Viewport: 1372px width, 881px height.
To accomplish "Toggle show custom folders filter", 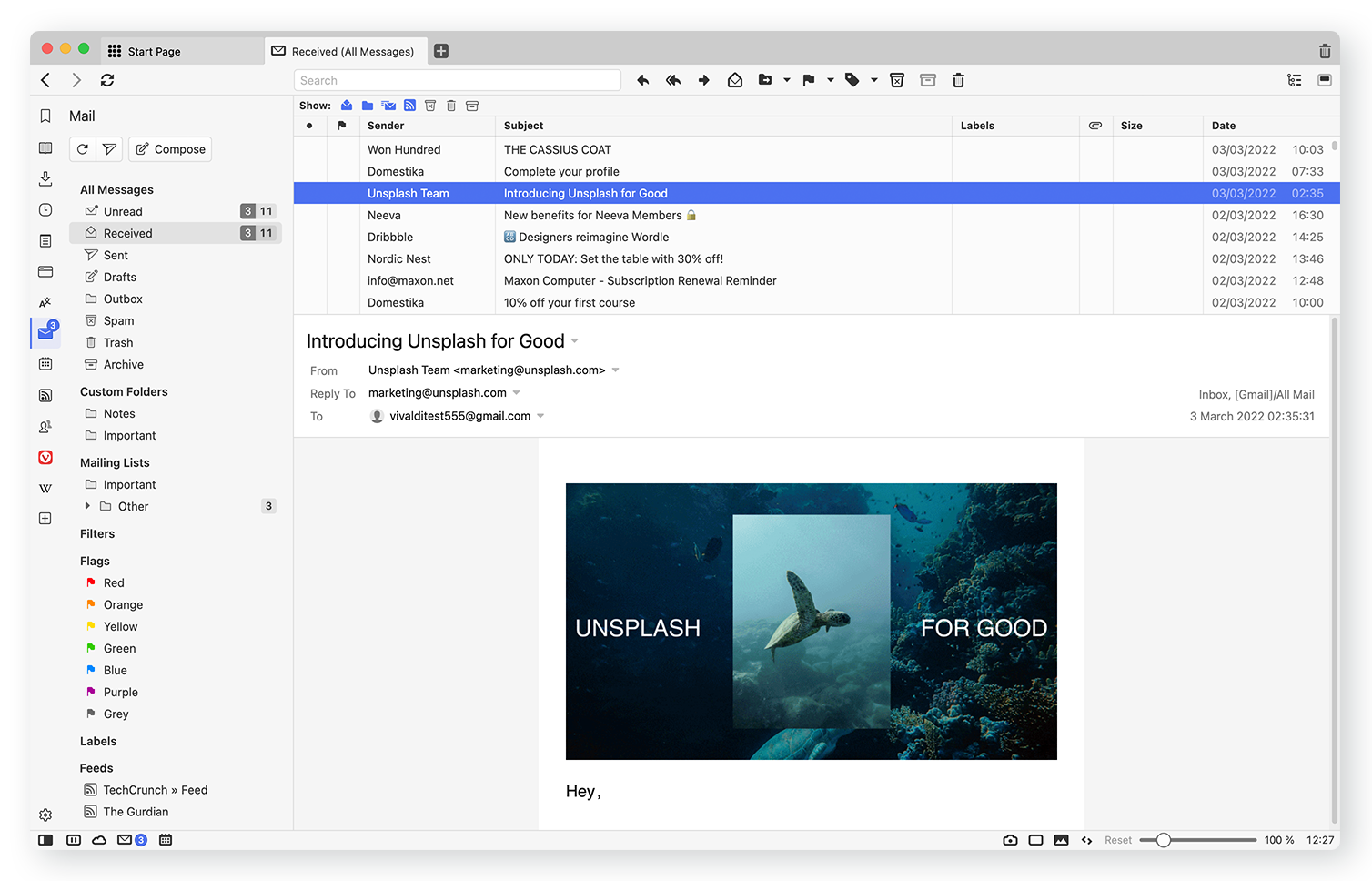I will coord(368,106).
